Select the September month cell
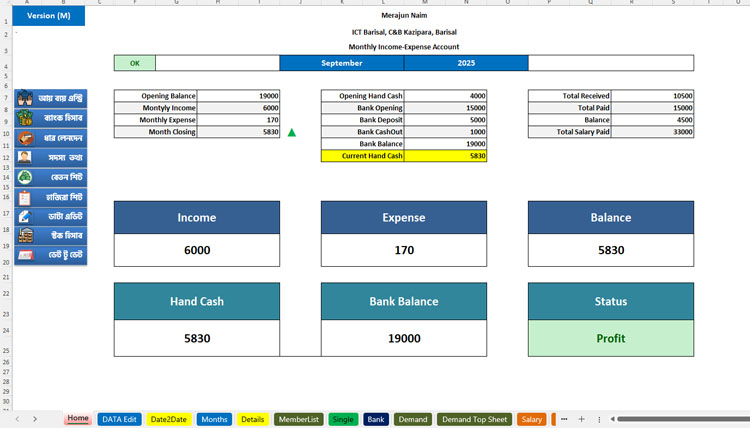Viewport: 750px width, 428px height. pyautogui.click(x=342, y=63)
